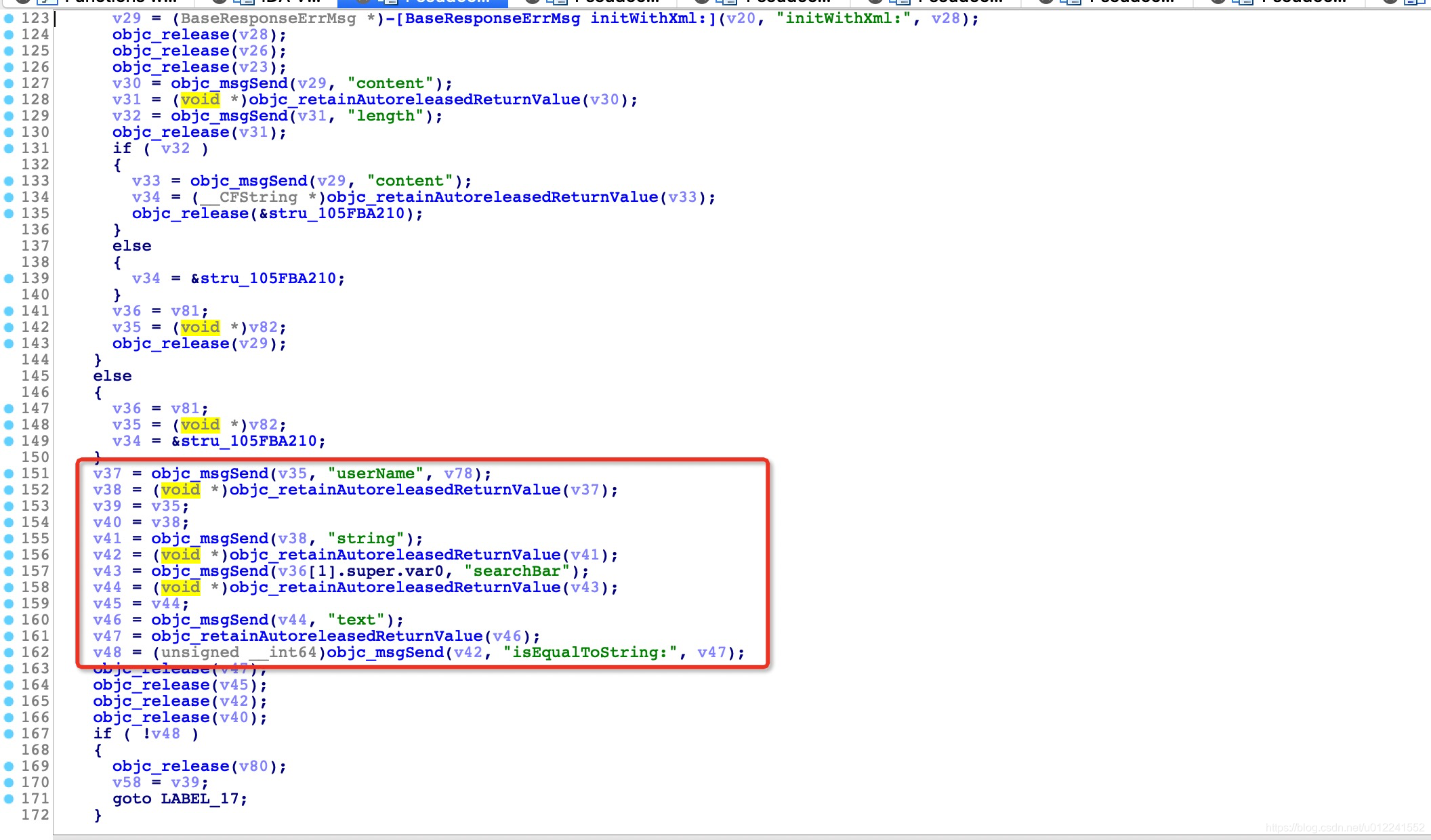Click line number 150 in gutter
The image size is (1431, 840).
click(x=35, y=457)
